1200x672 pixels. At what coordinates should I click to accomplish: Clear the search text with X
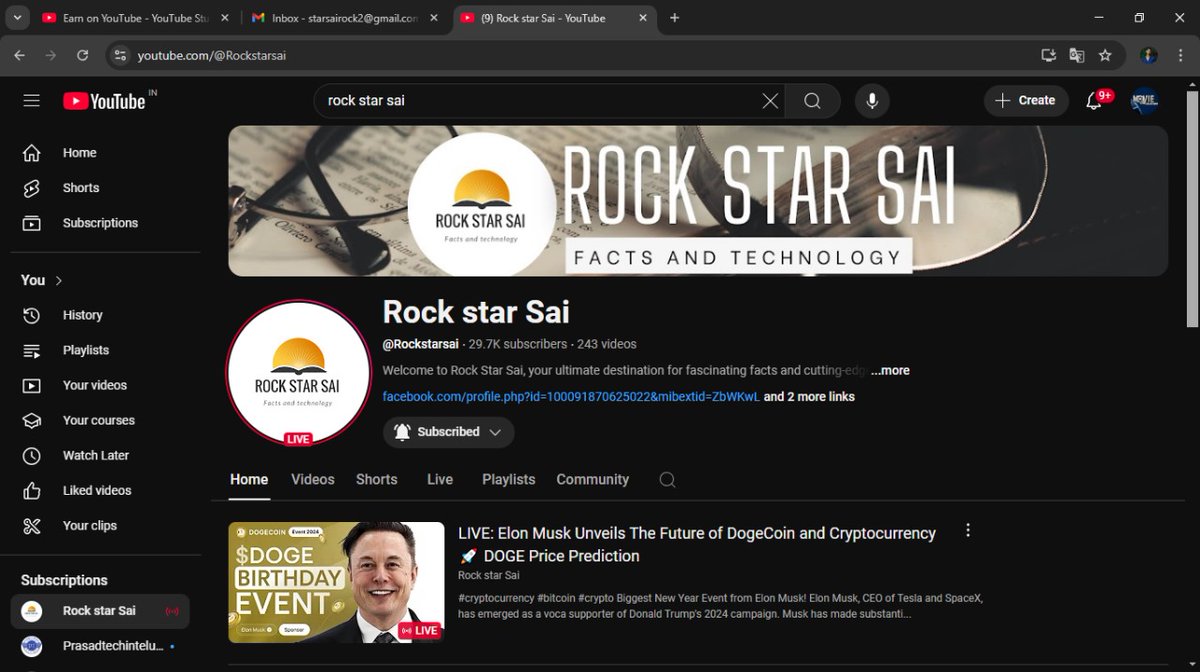770,101
